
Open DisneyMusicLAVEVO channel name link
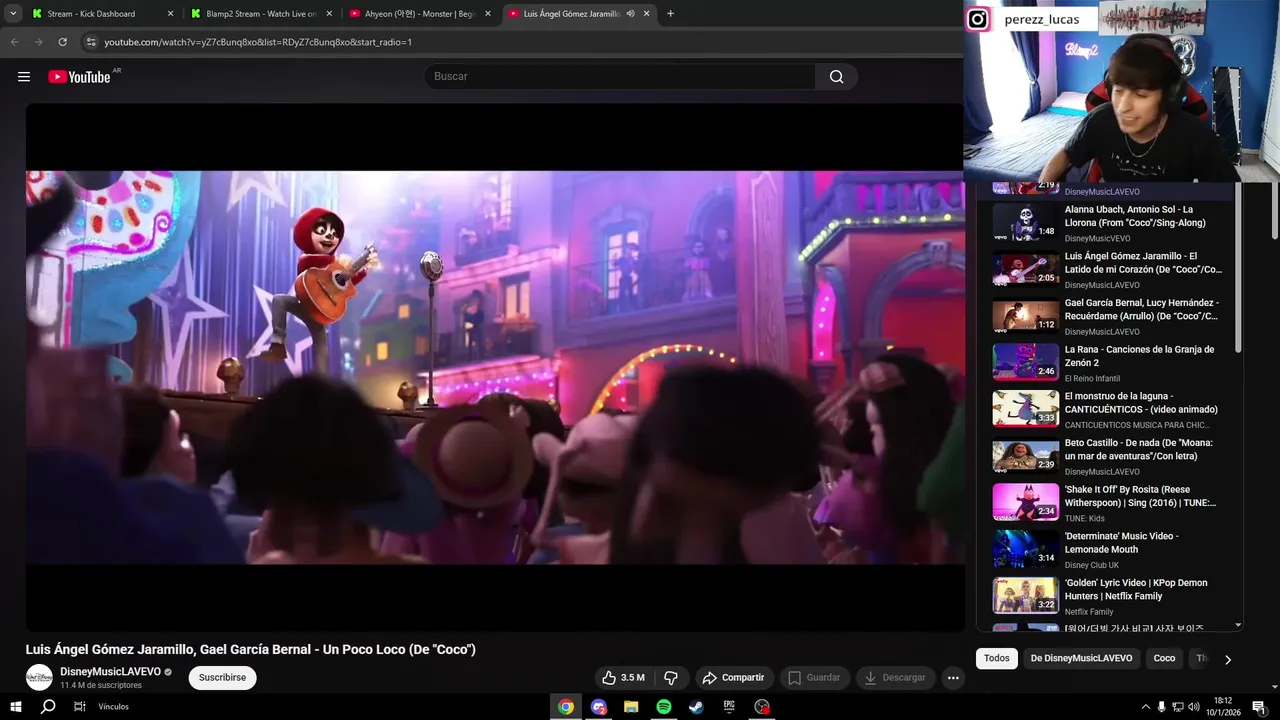tap(110, 672)
